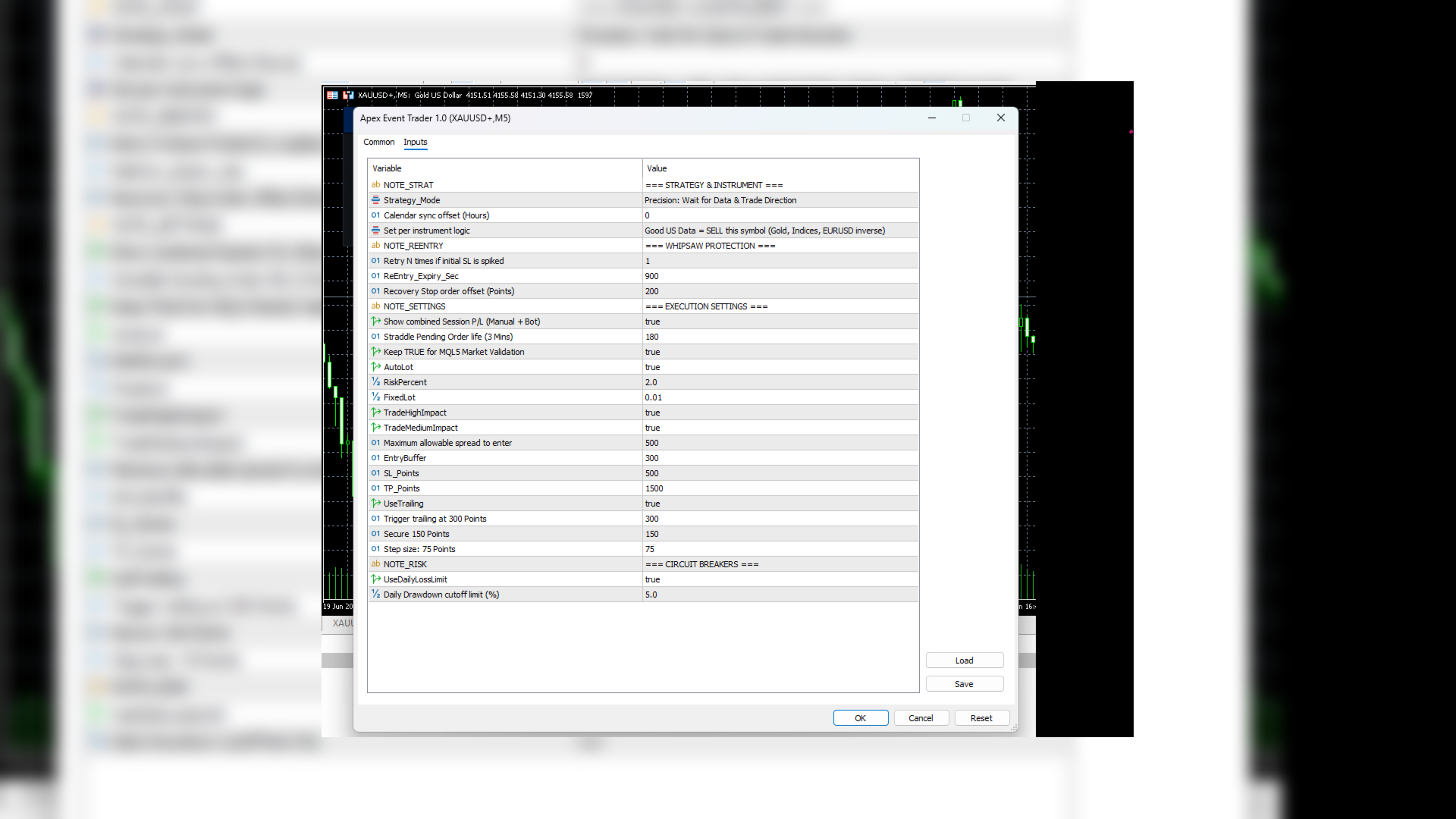Open the Set per instrument logic dropdown

780,231
